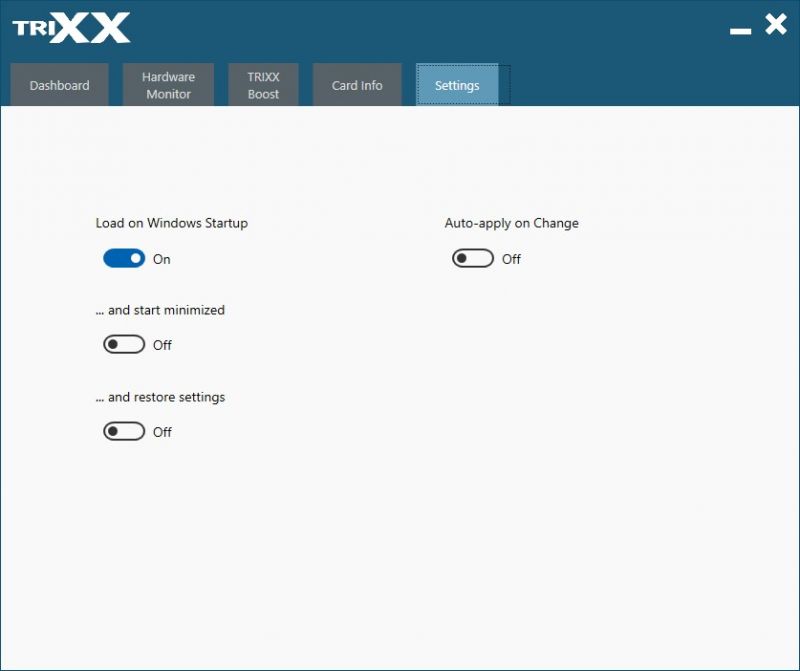Enable Auto-apply on Change toggle
The height and width of the screenshot is (671, 800).
(x=473, y=258)
